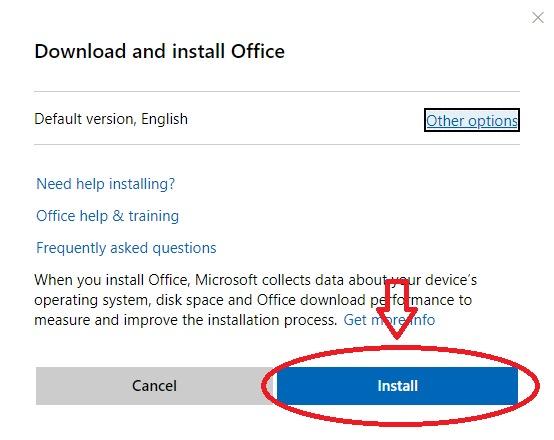
Task: Click the word Microsoft in the notice text
Action: point(226,280)
